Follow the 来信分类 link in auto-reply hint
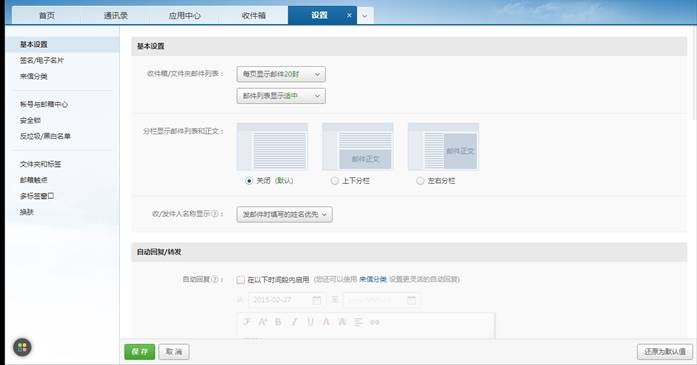Viewport: 697px width, 365px height. coord(373,279)
